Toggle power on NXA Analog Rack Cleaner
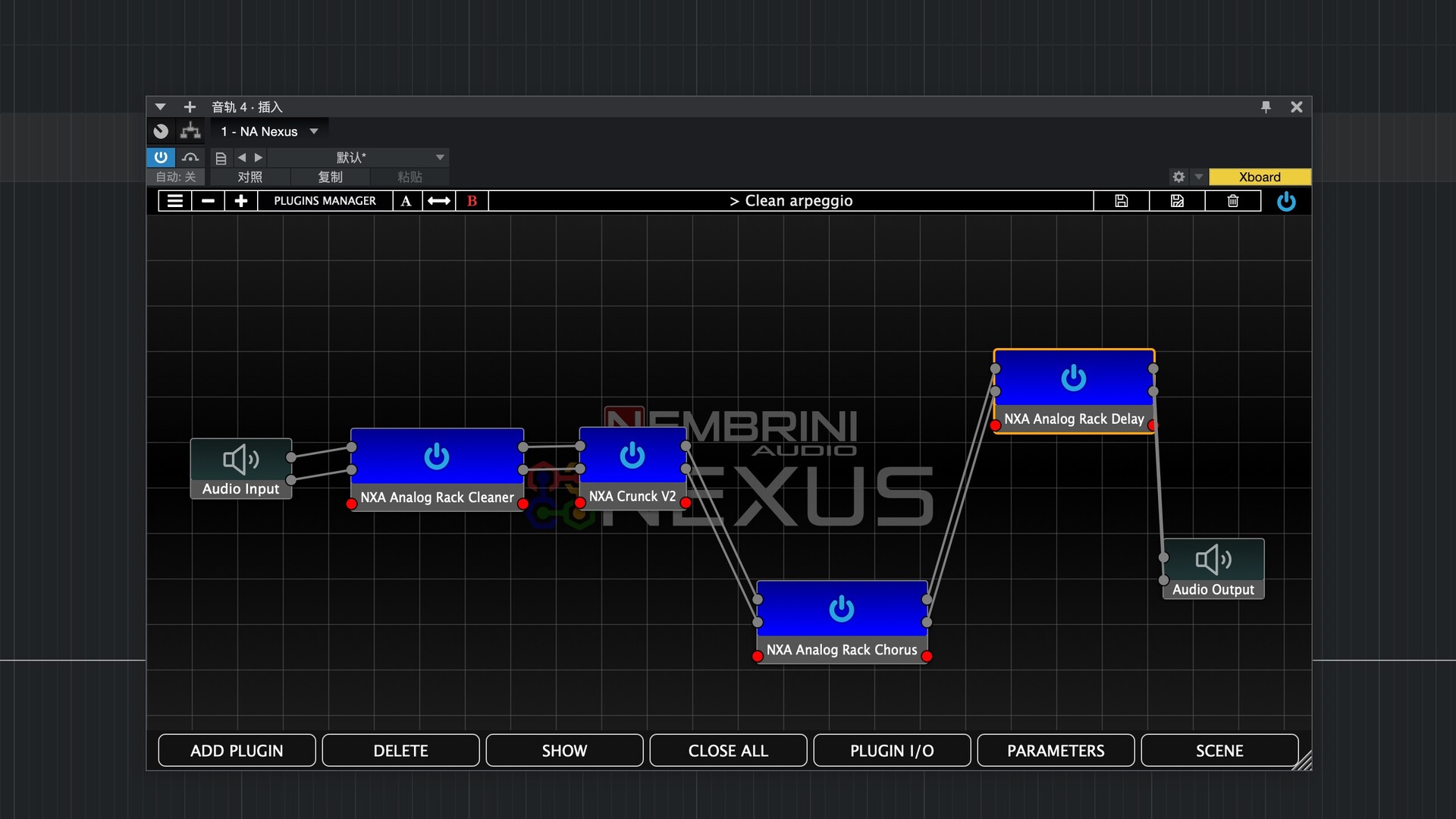 437,457
